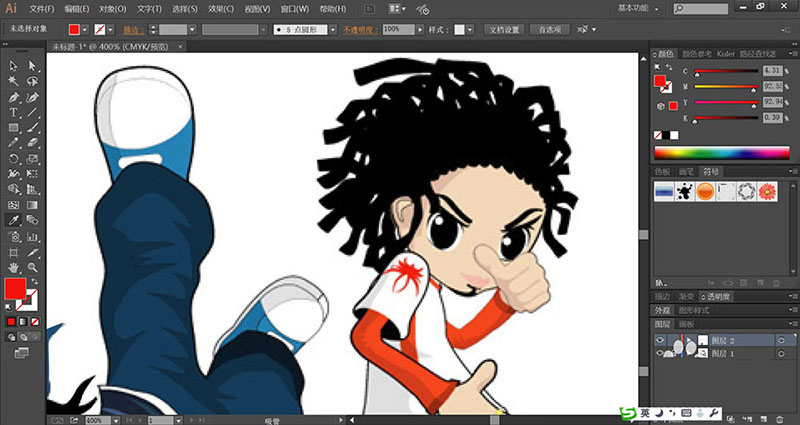Open the 编辑(E) menu
Viewport: 800px width, 425px height.
pos(77,9)
